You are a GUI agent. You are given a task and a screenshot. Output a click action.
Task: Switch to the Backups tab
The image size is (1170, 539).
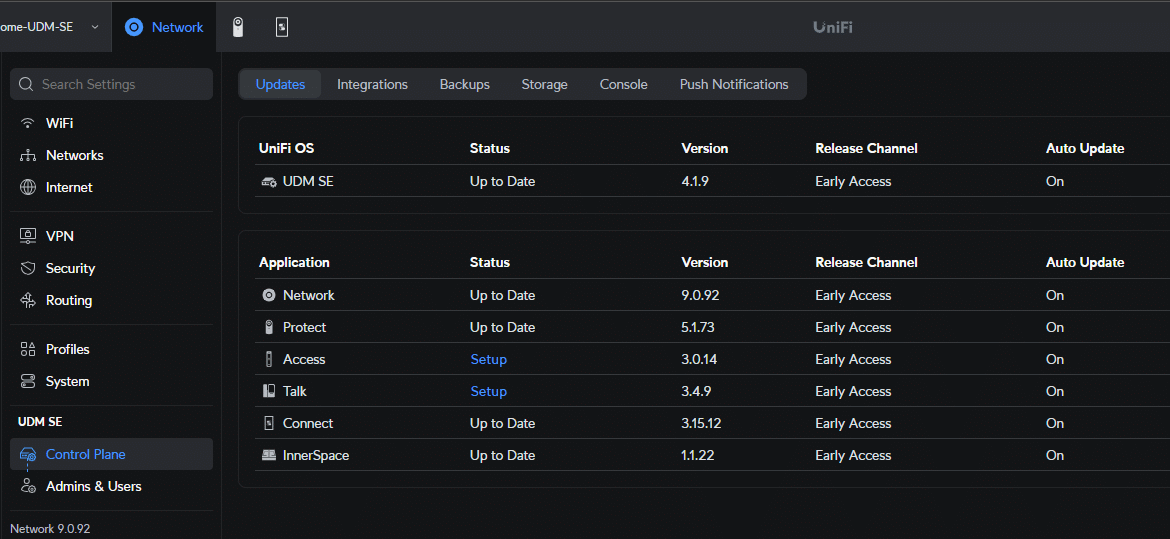click(465, 84)
